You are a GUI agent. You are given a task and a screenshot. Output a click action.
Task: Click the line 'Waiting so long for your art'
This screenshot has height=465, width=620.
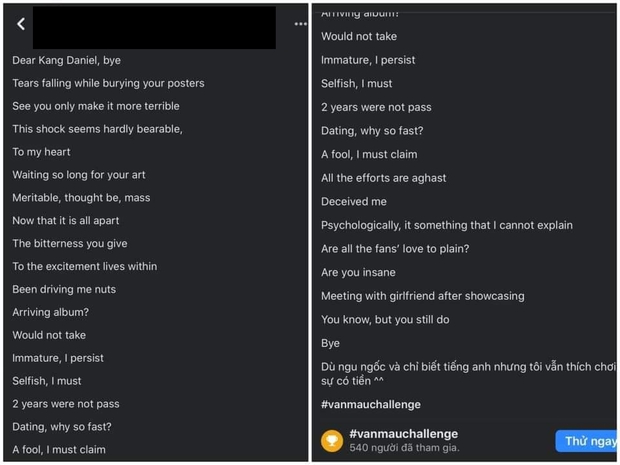pos(79,175)
